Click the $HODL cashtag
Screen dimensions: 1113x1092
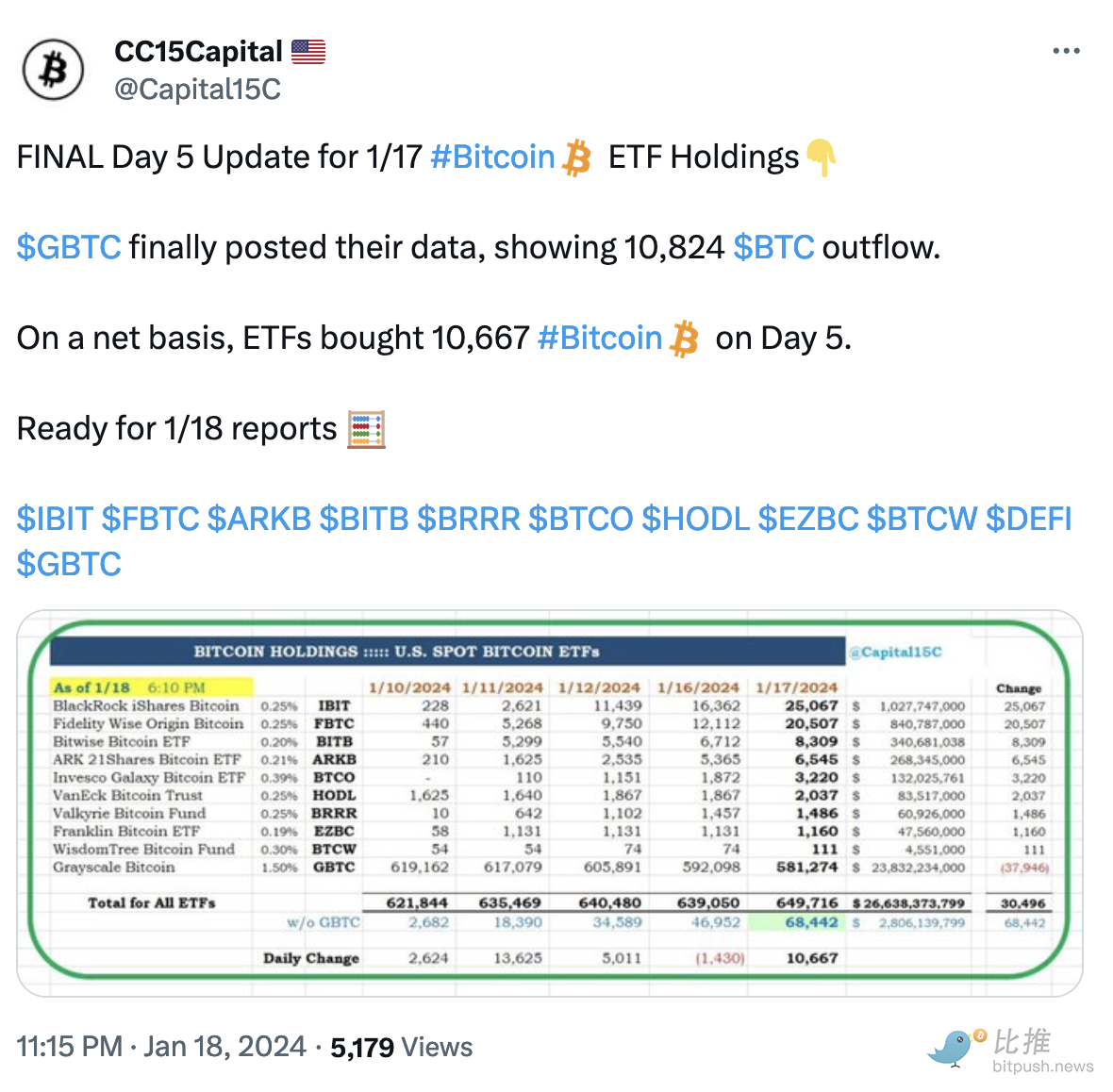(695, 519)
